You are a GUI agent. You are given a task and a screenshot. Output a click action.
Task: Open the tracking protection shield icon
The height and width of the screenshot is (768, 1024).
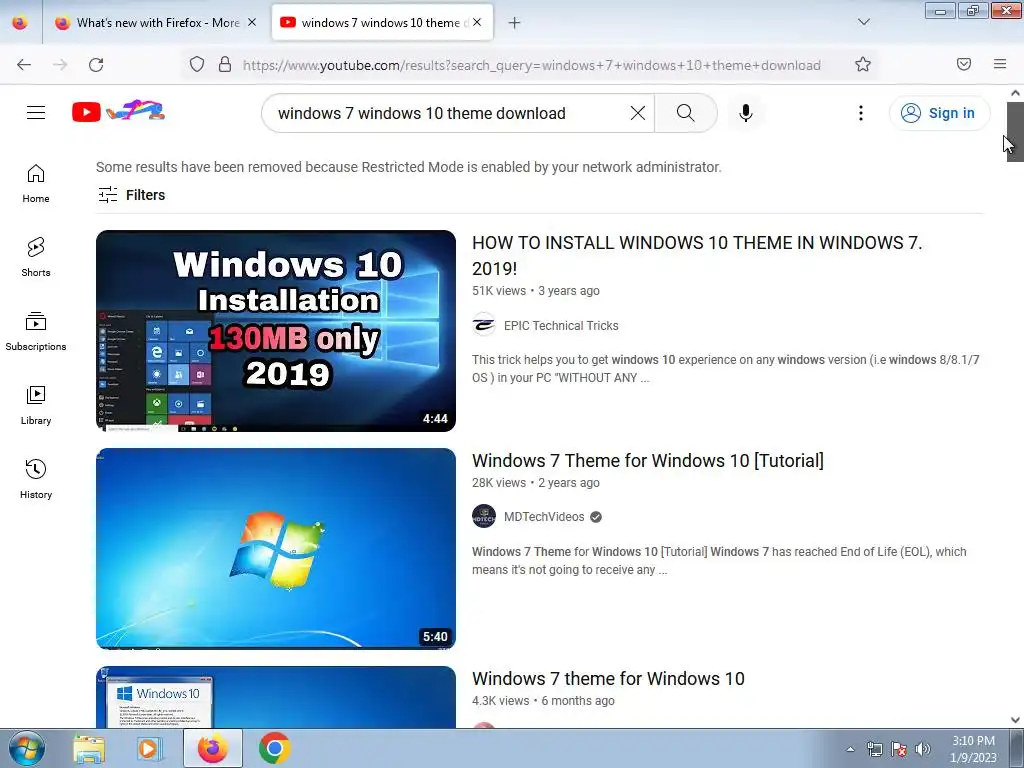click(197, 64)
